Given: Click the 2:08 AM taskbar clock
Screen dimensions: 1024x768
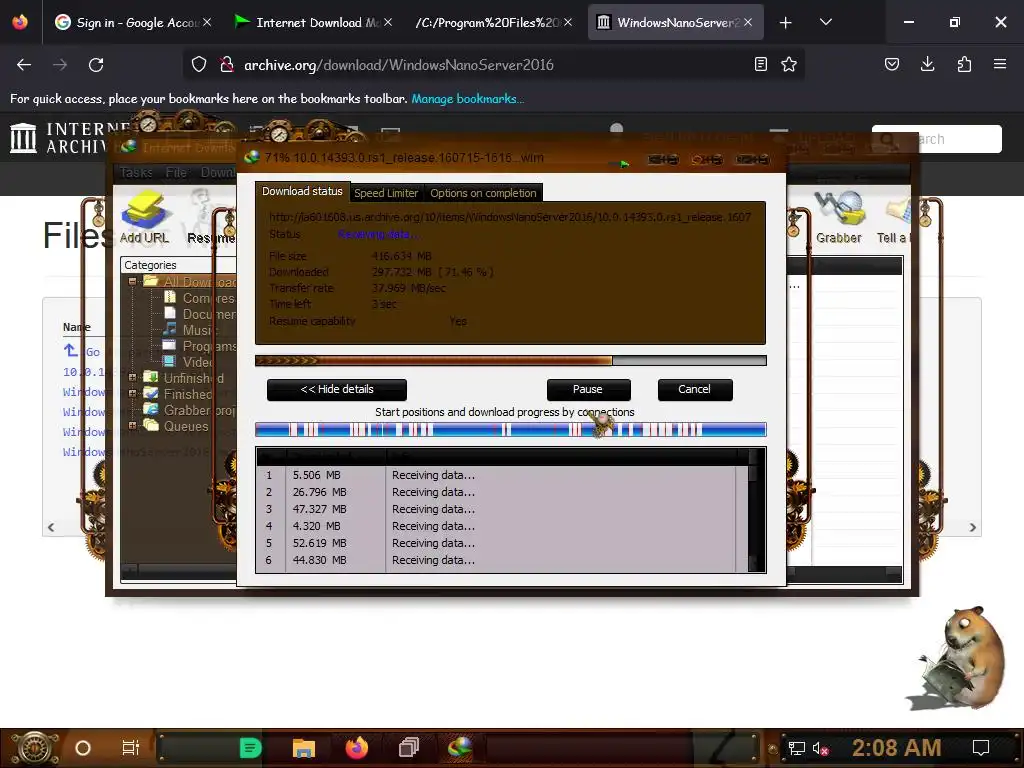Looking at the screenshot, I should pos(896,748).
